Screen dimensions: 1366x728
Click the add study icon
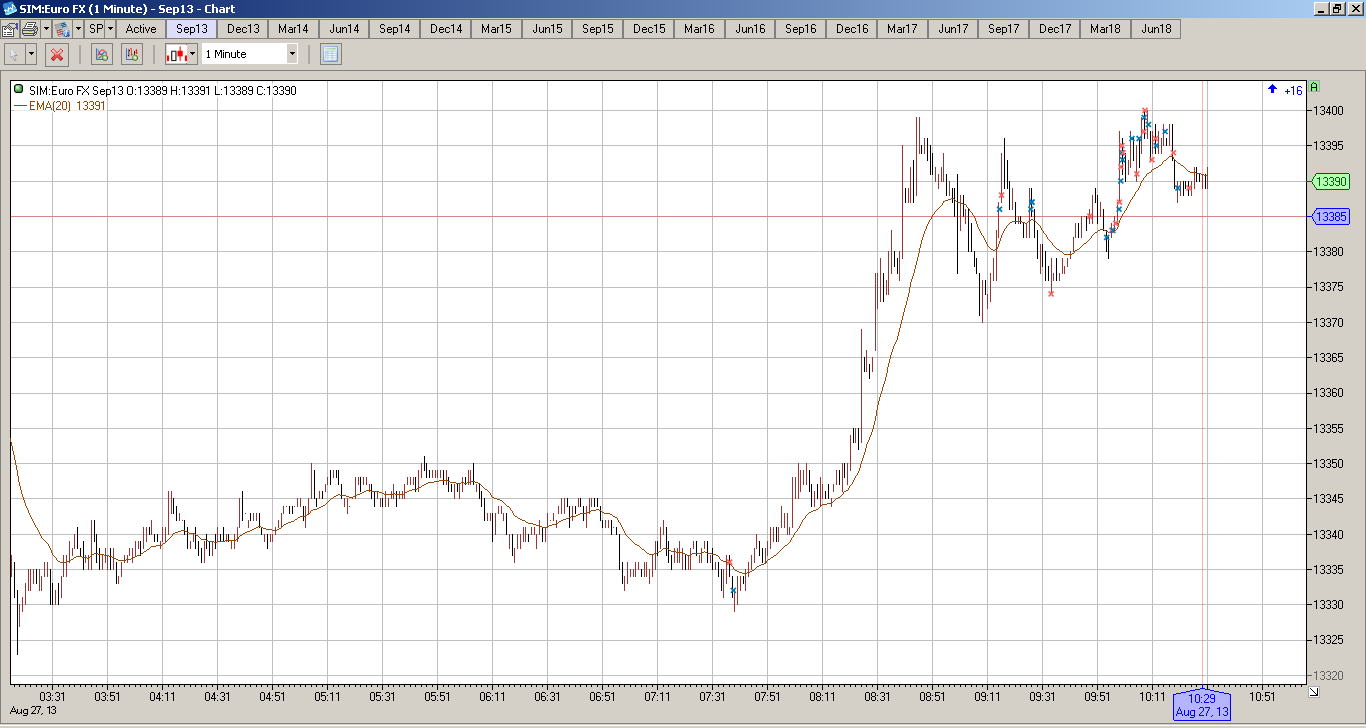[101, 54]
